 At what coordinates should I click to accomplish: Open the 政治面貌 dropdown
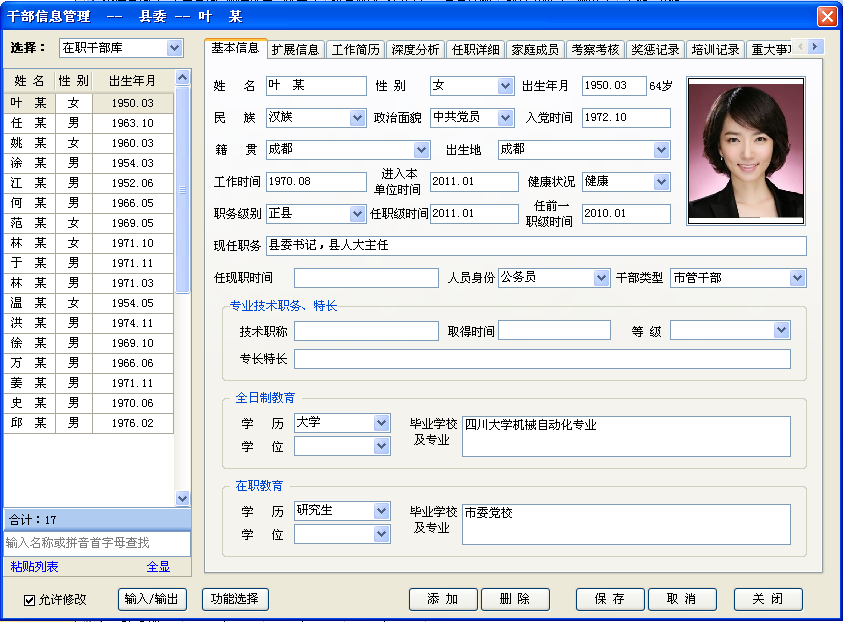[506, 118]
